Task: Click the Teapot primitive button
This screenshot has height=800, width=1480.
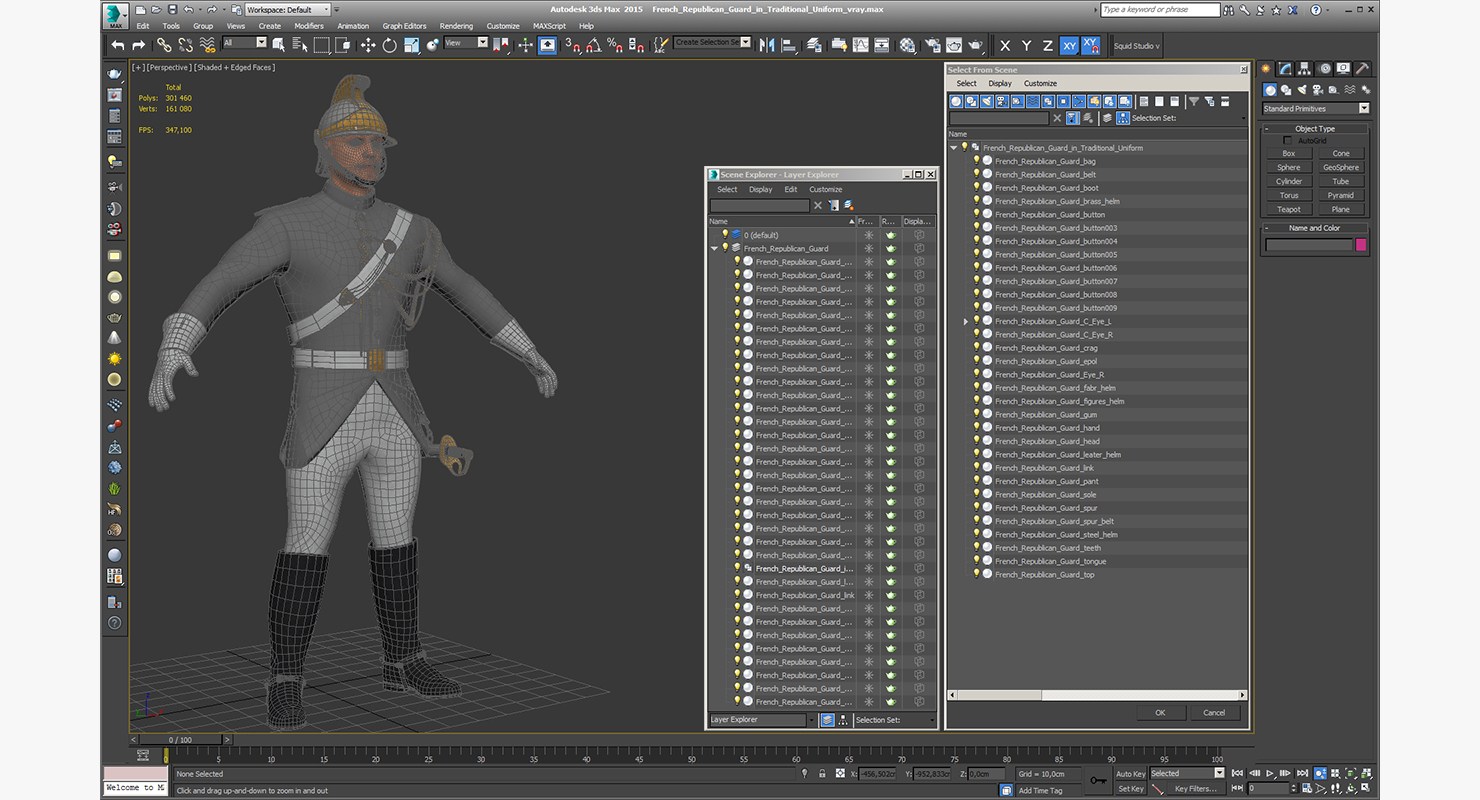Action: pos(1289,210)
